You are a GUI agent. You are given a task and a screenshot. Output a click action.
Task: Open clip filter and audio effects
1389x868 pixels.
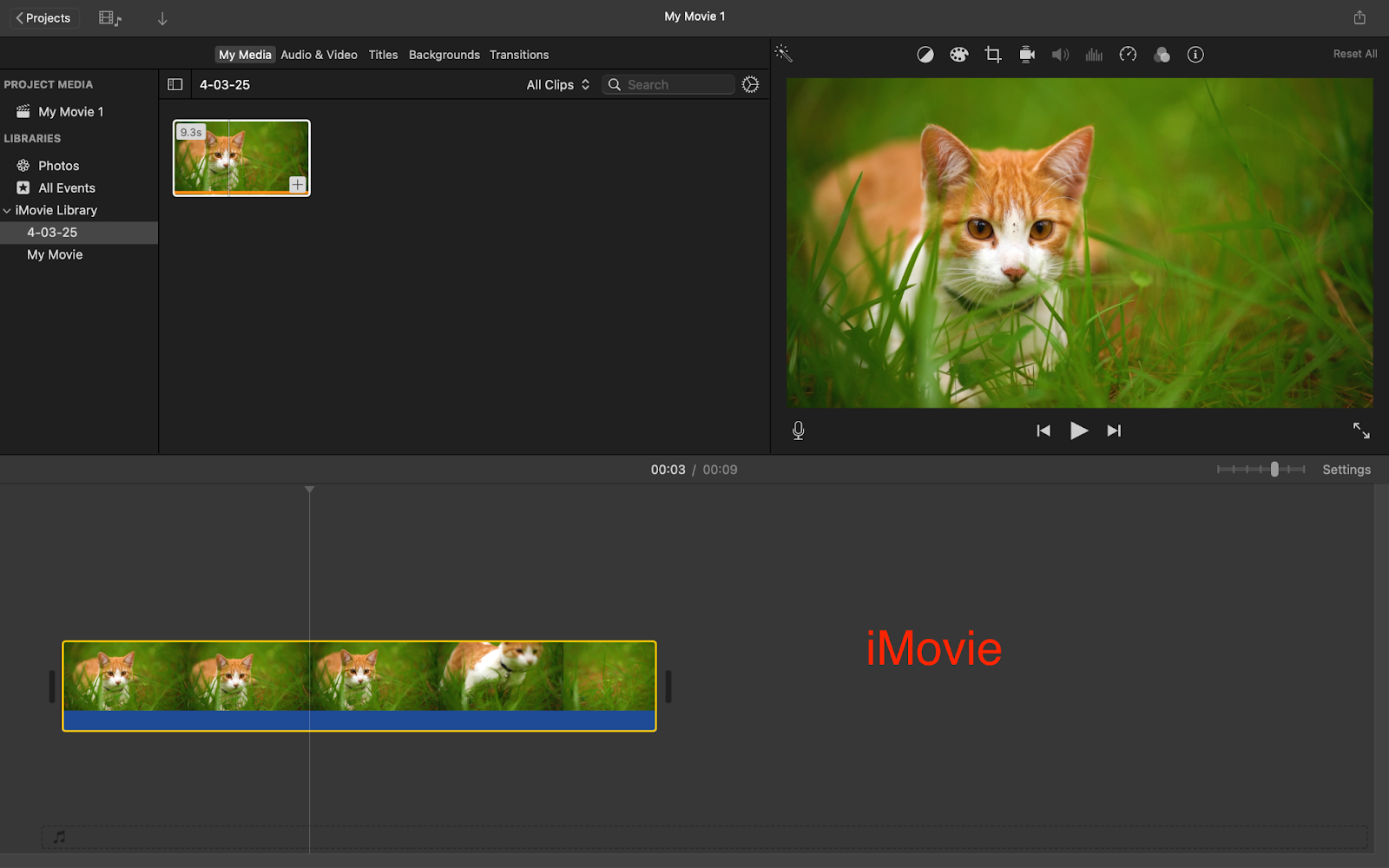1162,55
